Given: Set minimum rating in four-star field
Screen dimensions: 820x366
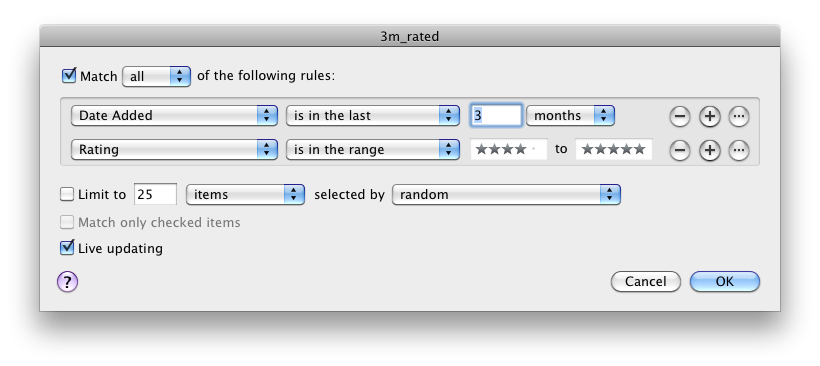Looking at the screenshot, I should click(508, 150).
